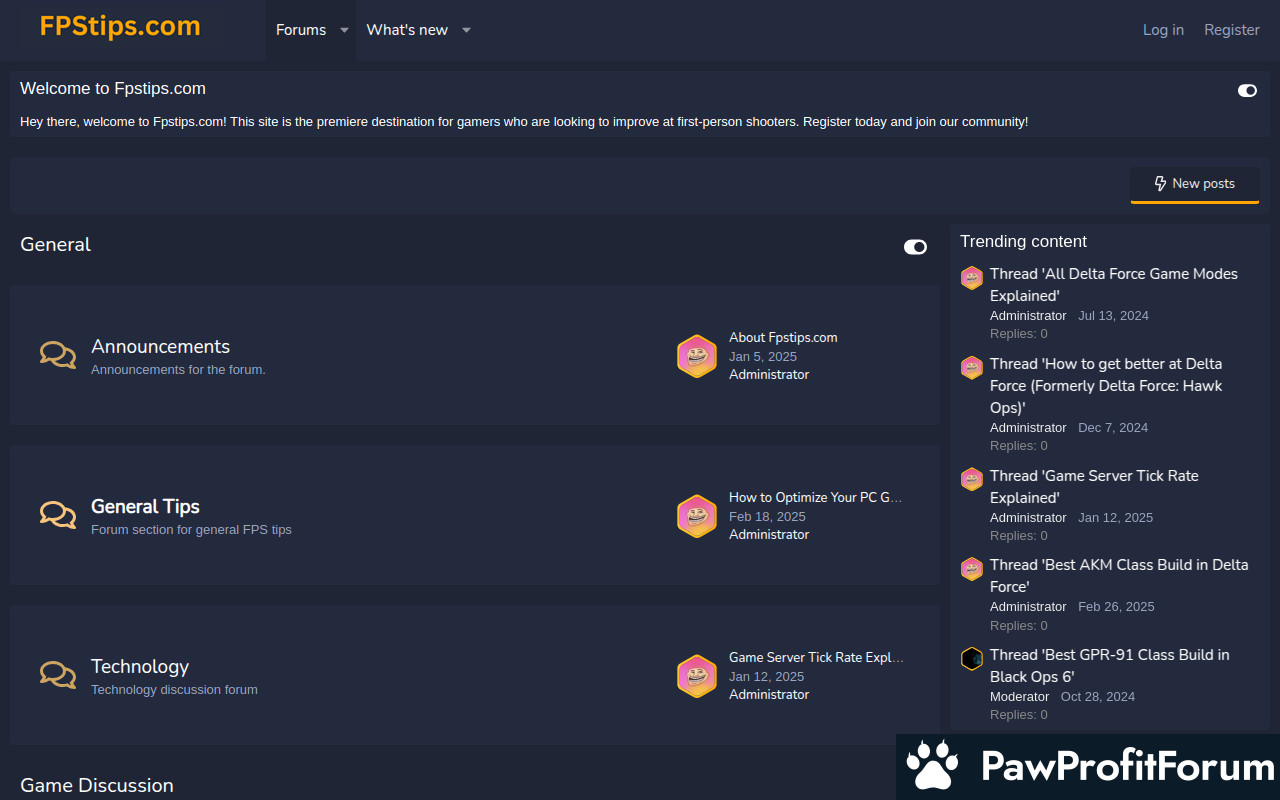Viewport: 1280px width, 800px height.
Task: Select the Jan 5, 2025 date in Announcements row
Action: tap(763, 357)
